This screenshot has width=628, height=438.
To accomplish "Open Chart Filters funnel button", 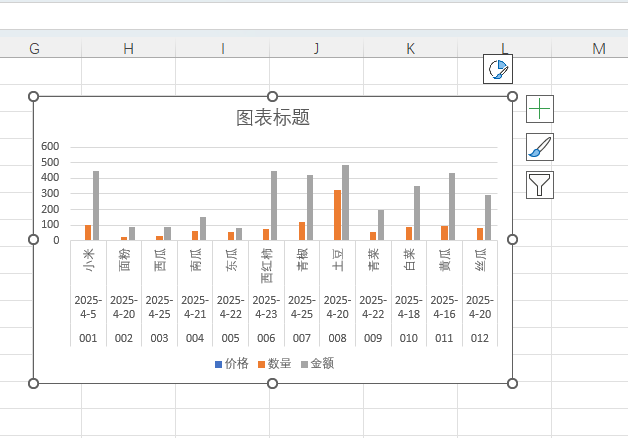I will 539,185.
